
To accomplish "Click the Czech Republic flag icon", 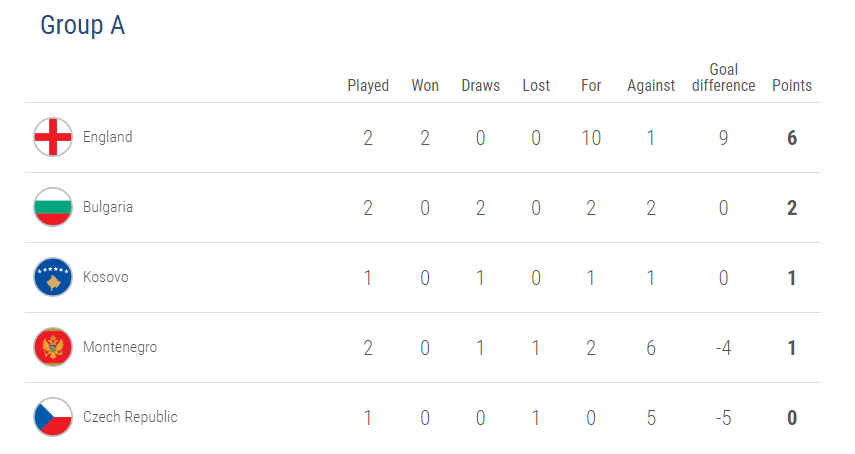I will (x=53, y=417).
